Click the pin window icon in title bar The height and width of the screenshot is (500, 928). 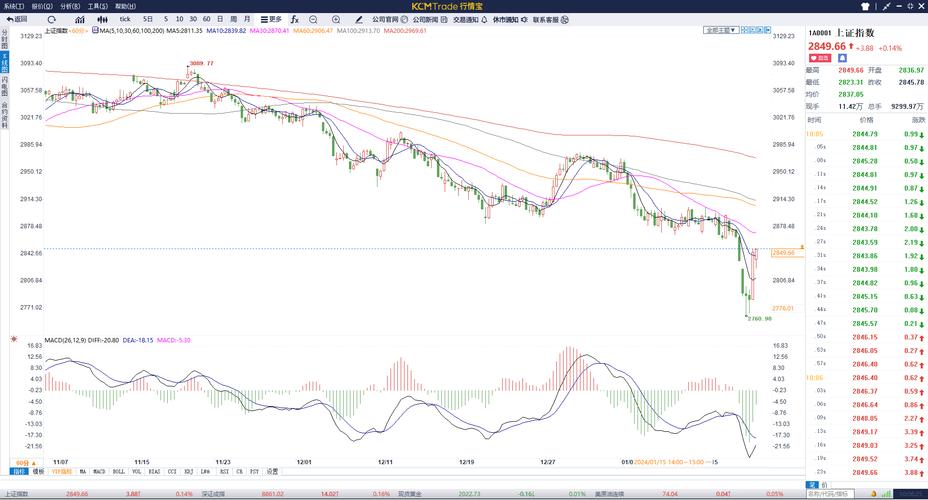tap(886, 6)
